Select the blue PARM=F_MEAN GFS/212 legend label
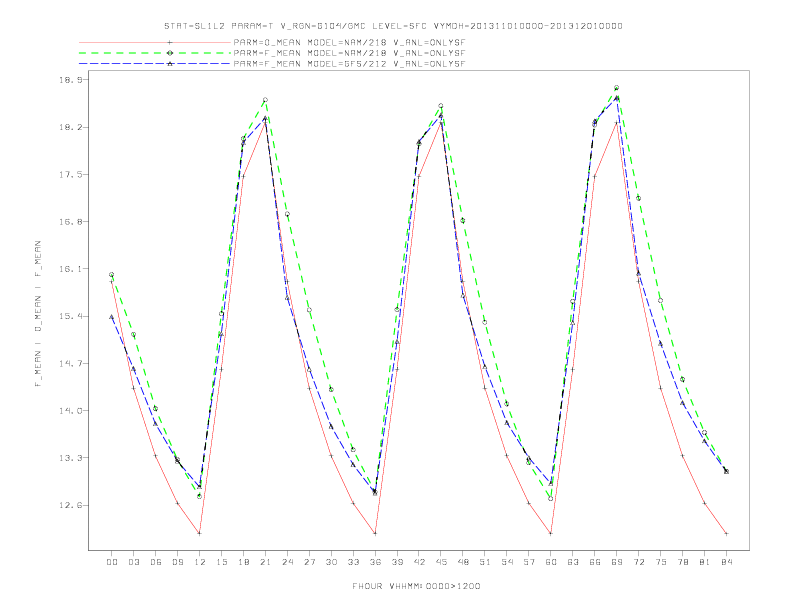The image size is (792, 612). 349,64
